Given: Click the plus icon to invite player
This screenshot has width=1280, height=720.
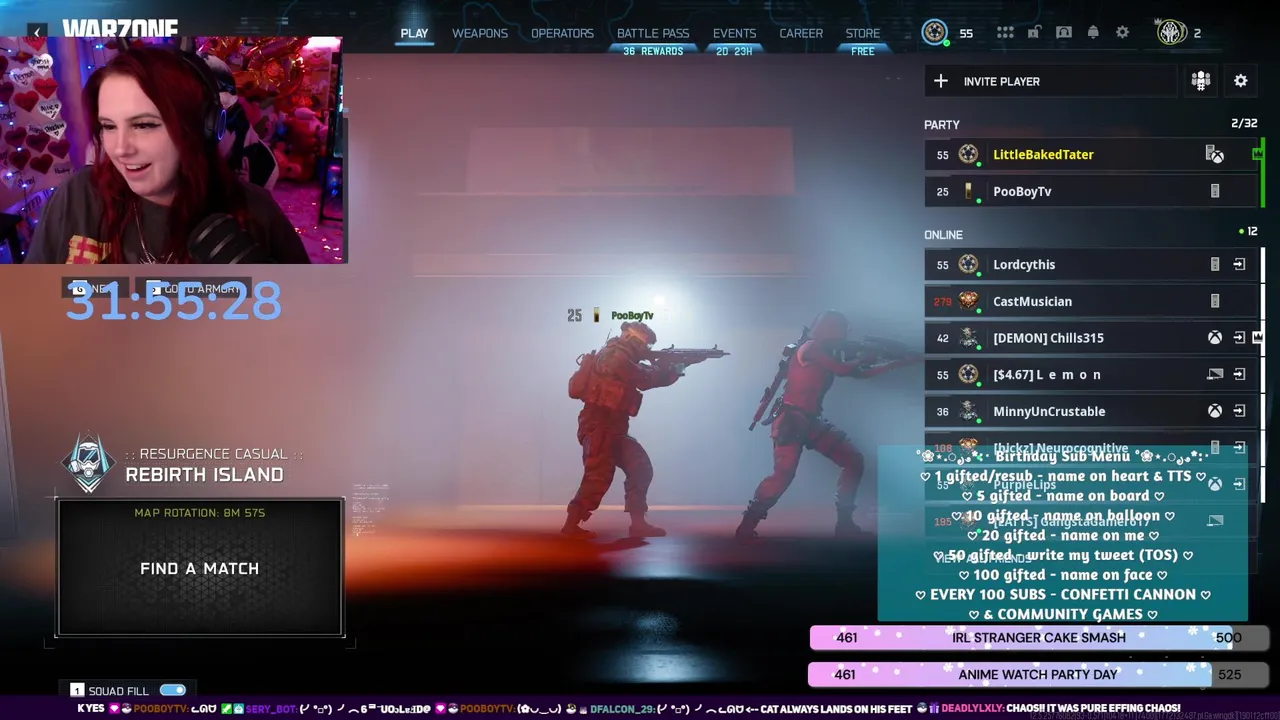Looking at the screenshot, I should click(941, 81).
